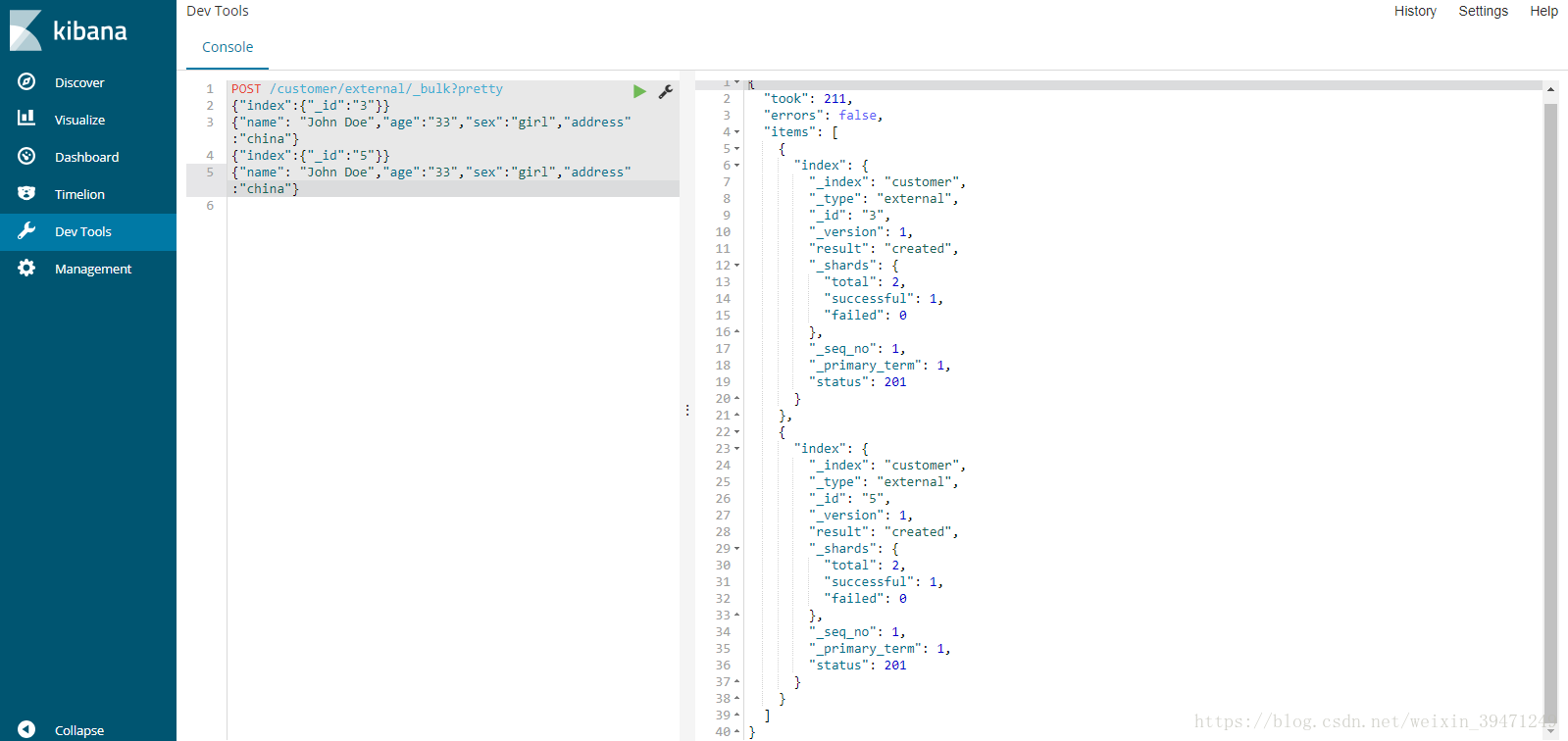This screenshot has width=1568, height=741.
Task: Click the scrollbar up arrow in response pane
Action: [1550, 89]
